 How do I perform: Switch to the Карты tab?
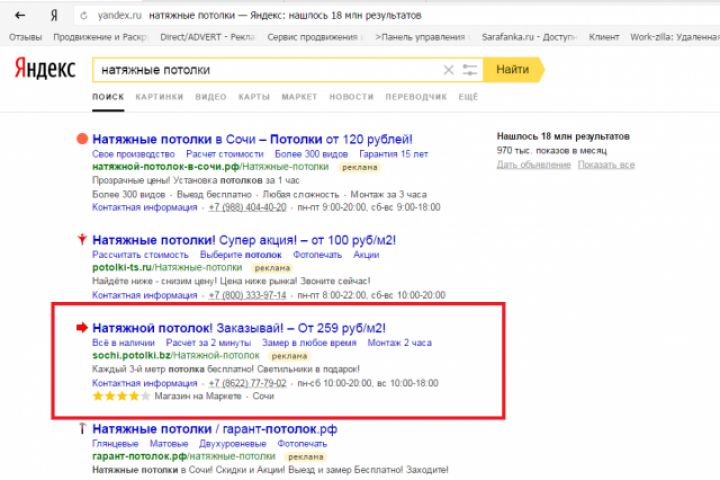pos(254,97)
